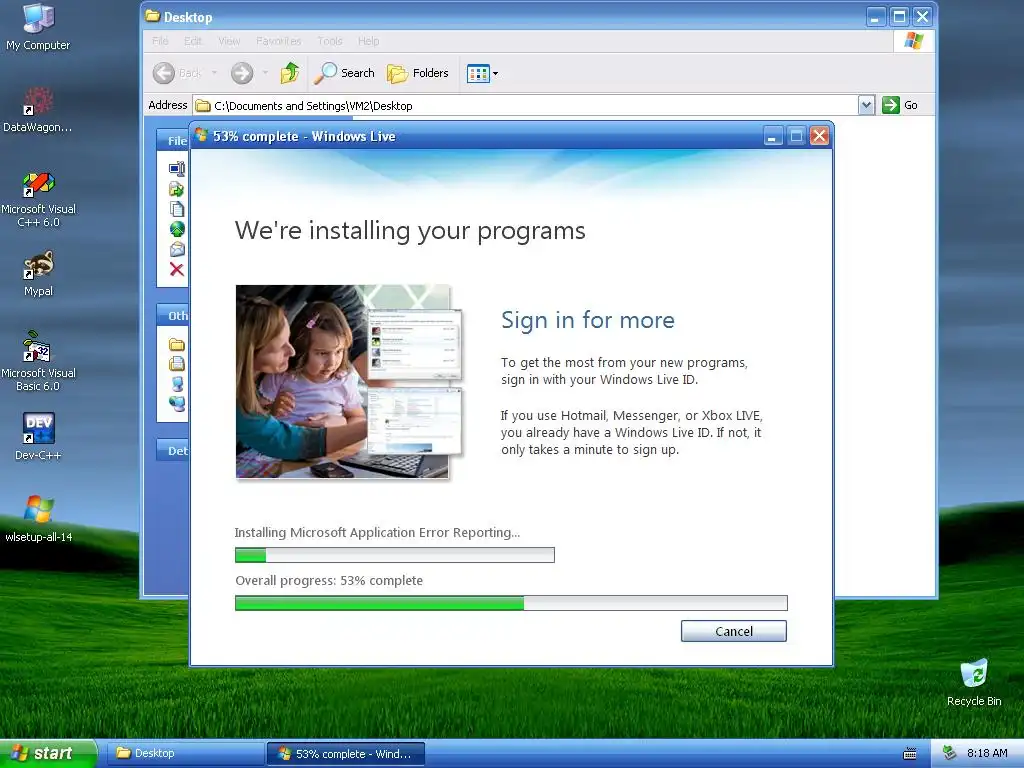Click the safely remove hardware tray icon

[x=950, y=753]
